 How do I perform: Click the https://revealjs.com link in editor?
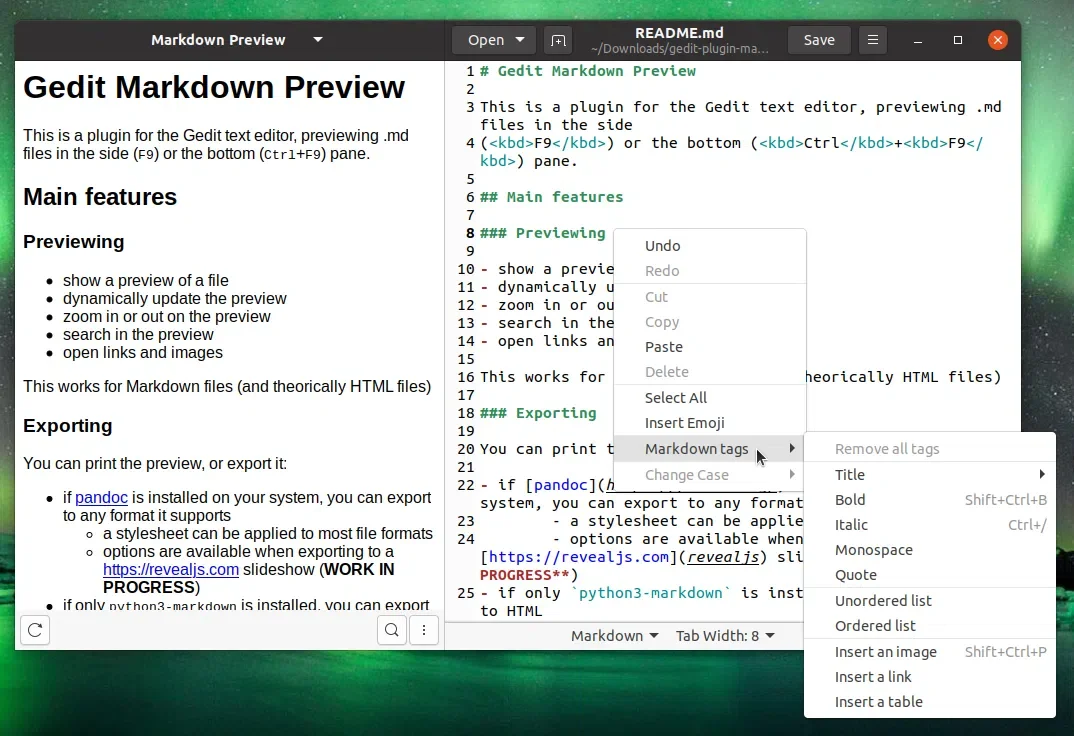tap(578, 557)
